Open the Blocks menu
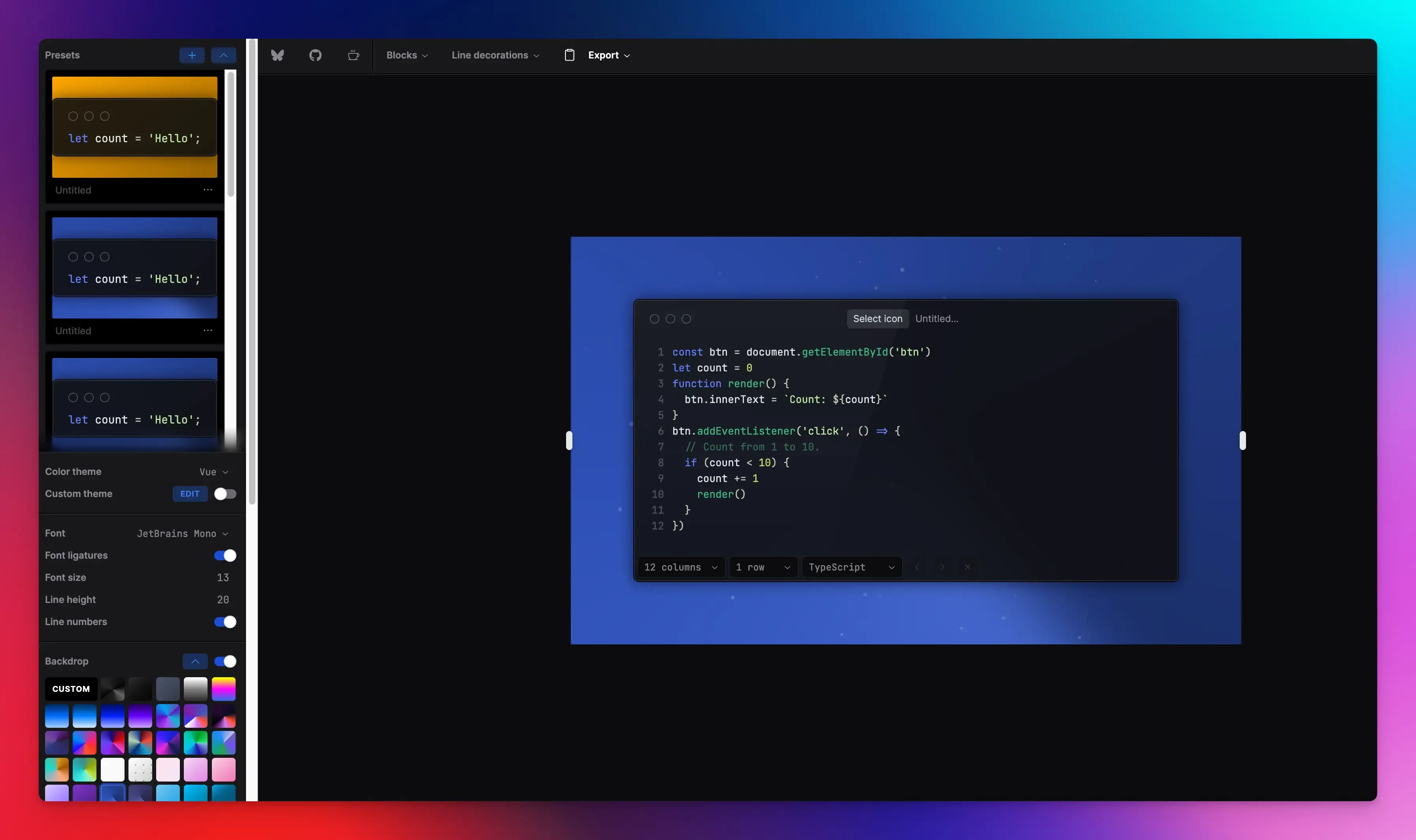The height and width of the screenshot is (840, 1416). [x=406, y=55]
